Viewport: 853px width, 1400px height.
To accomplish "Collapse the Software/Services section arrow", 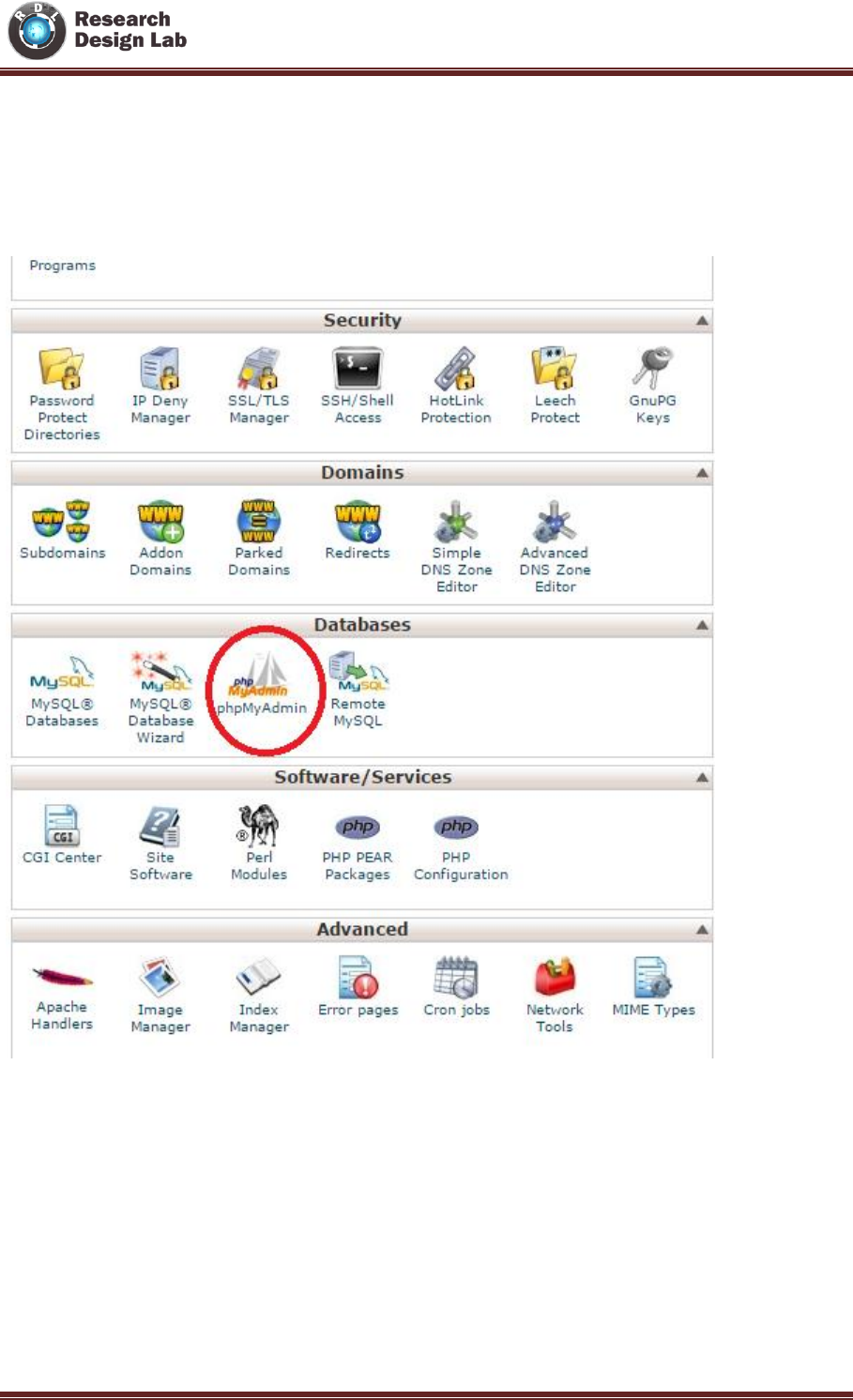I will (702, 777).
